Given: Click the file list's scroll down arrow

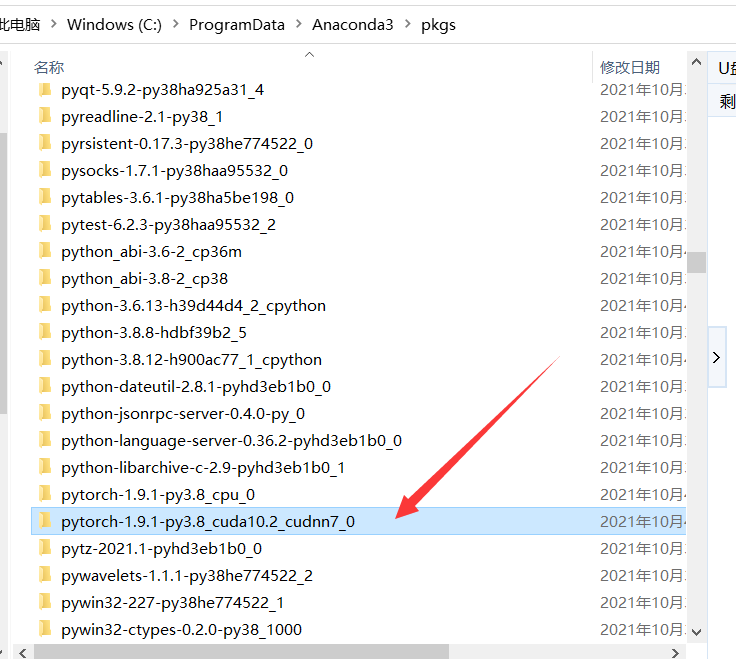Looking at the screenshot, I should tap(697, 632).
